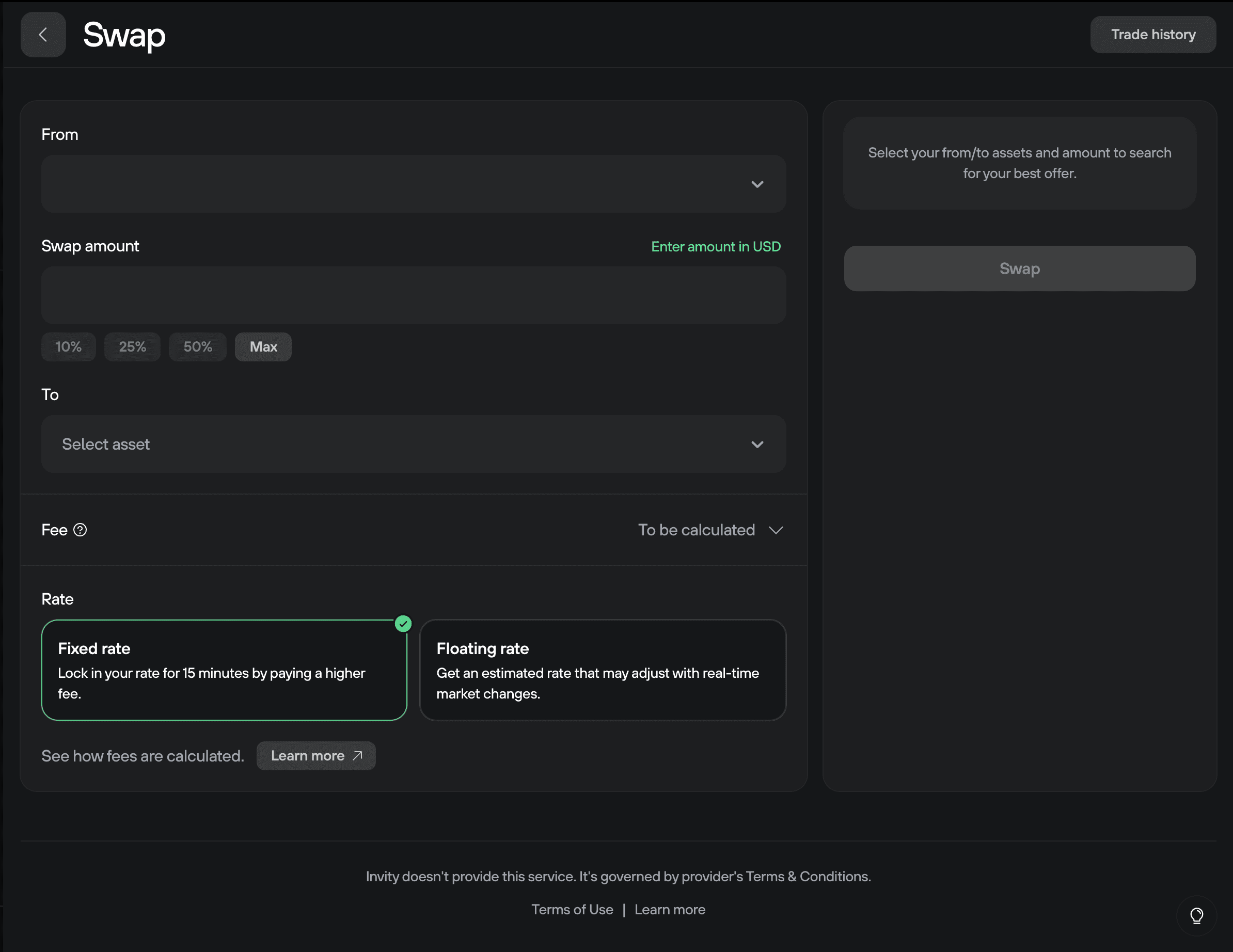Open the To Select asset dropdown
Viewport: 1233px width, 952px height.
click(413, 445)
